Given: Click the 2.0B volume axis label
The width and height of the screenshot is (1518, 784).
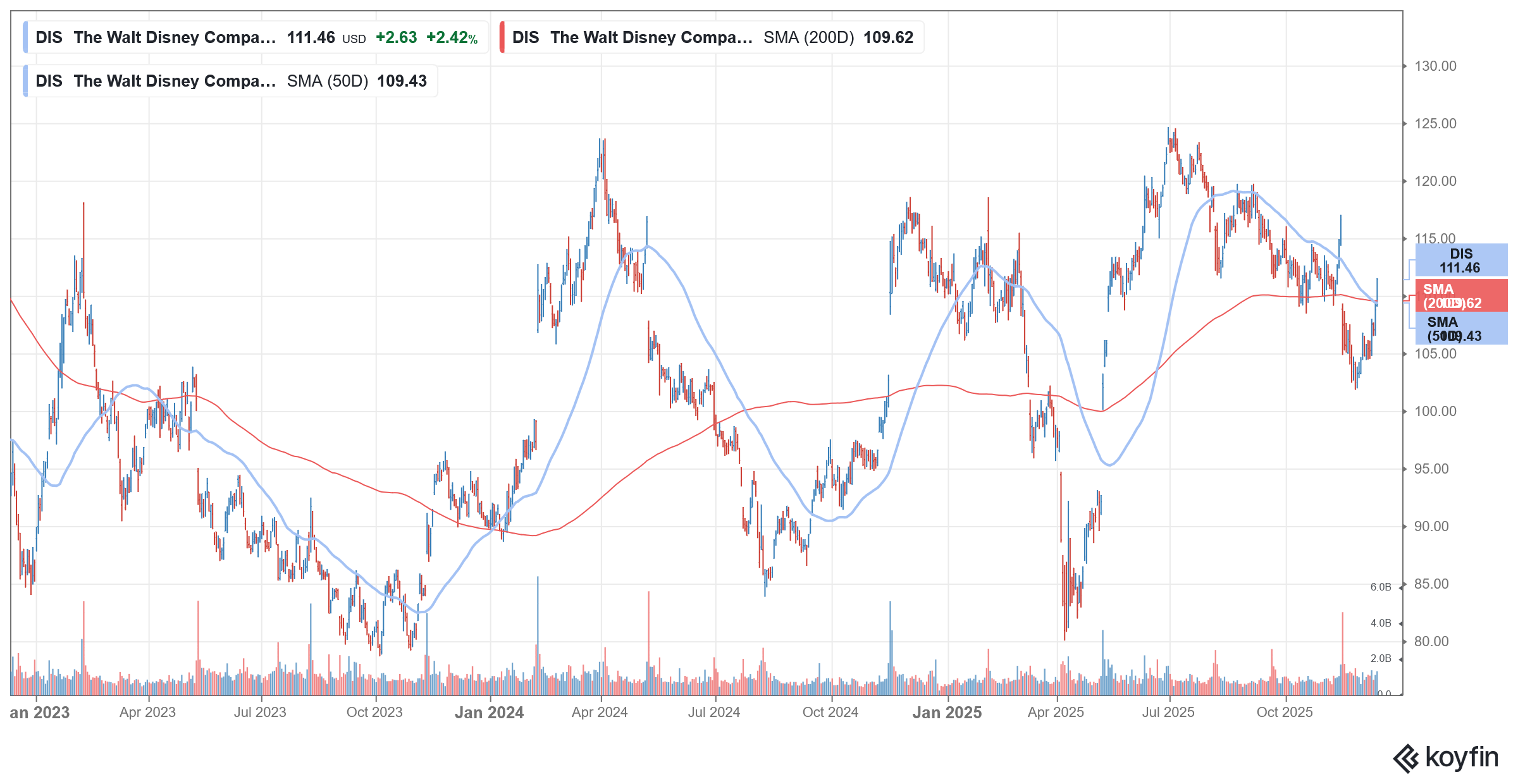Looking at the screenshot, I should [x=1381, y=658].
